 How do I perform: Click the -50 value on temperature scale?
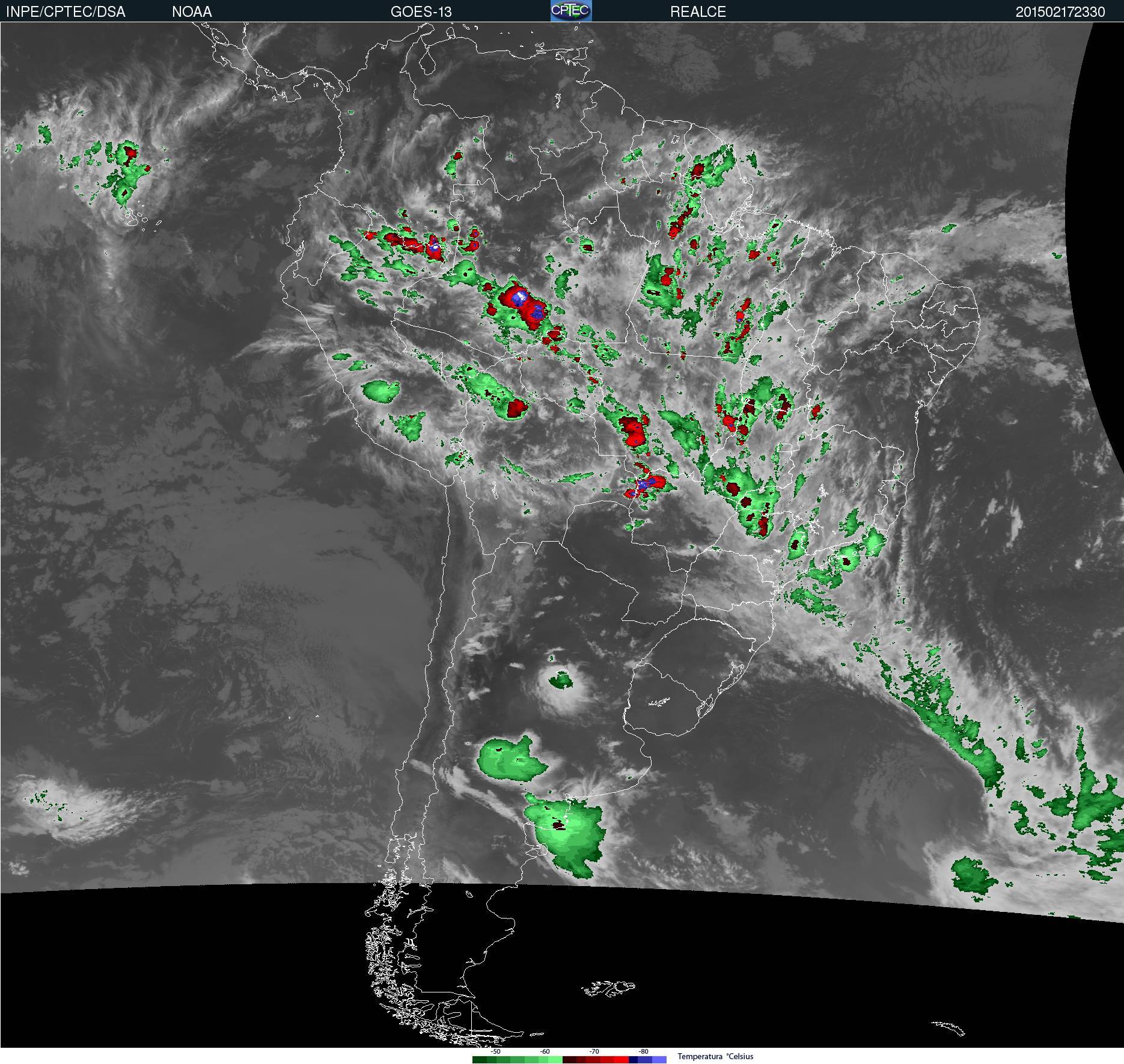click(495, 1051)
